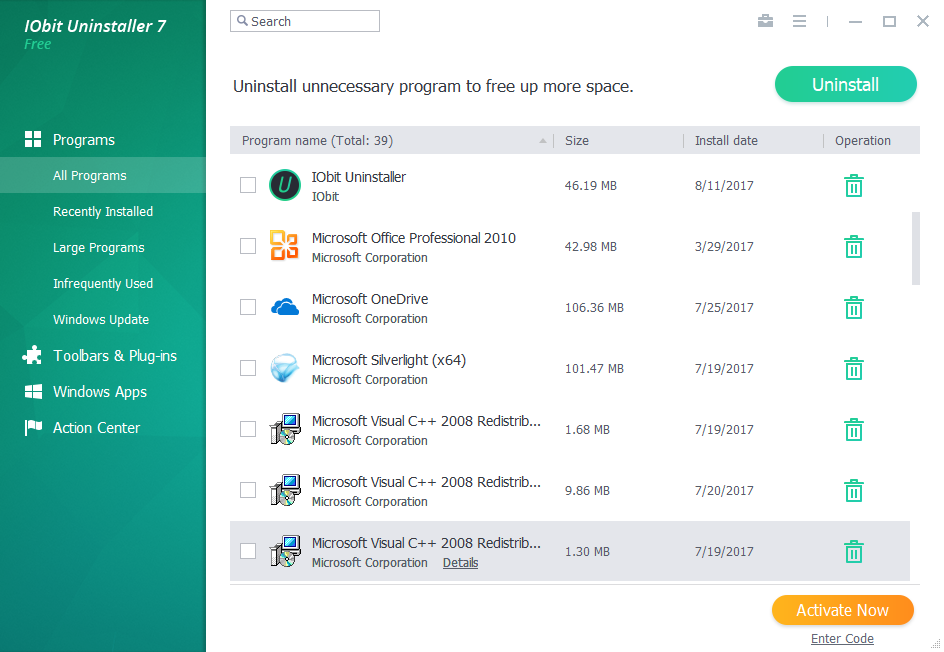Select the Microsoft OneDrive program name

pos(370,299)
